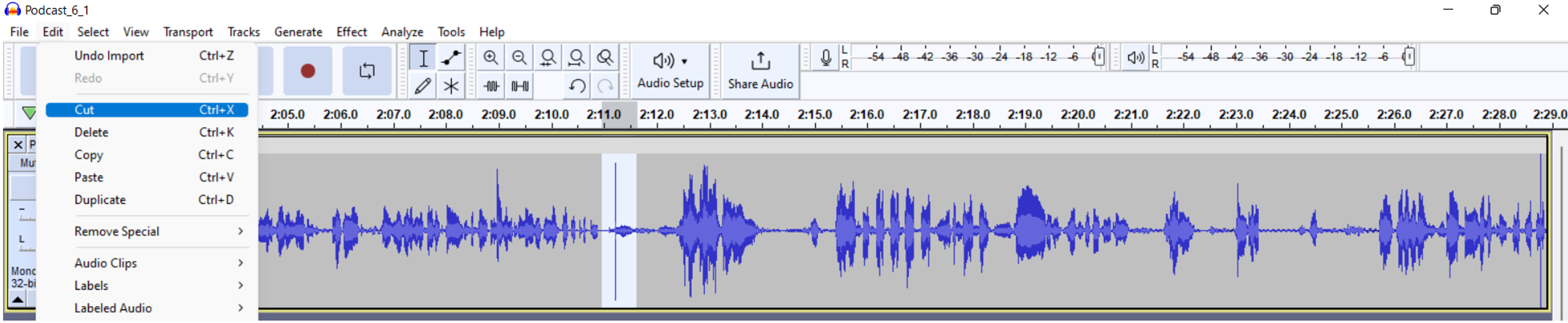Image resolution: width=1568 pixels, height=323 pixels.
Task: Maximize the Podcast_6_1 window
Action: pos(1495,10)
